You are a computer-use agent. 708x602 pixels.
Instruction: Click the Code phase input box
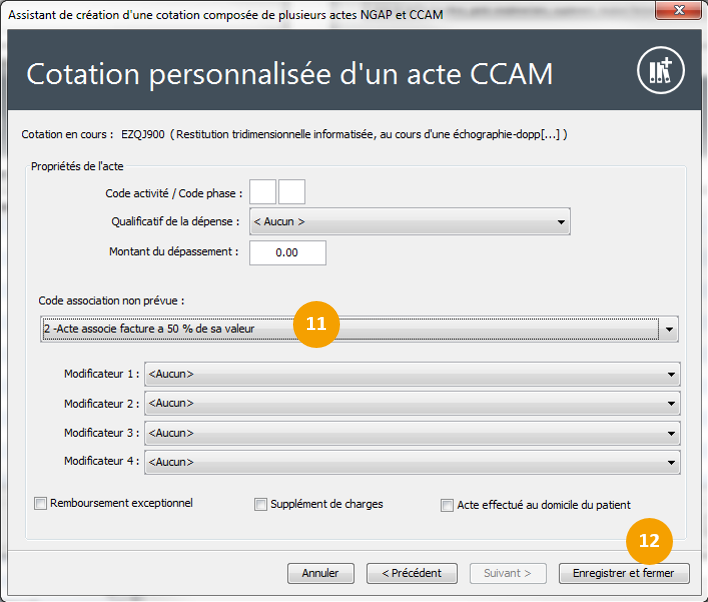292,191
